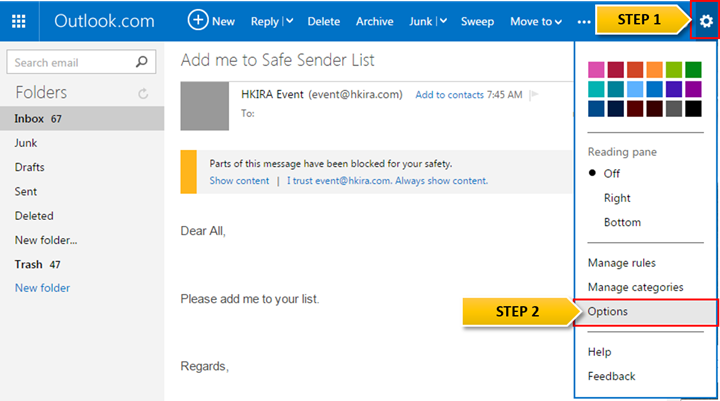Click the search magnifier icon
Image resolution: width=720 pixels, height=401 pixels.
(141, 62)
